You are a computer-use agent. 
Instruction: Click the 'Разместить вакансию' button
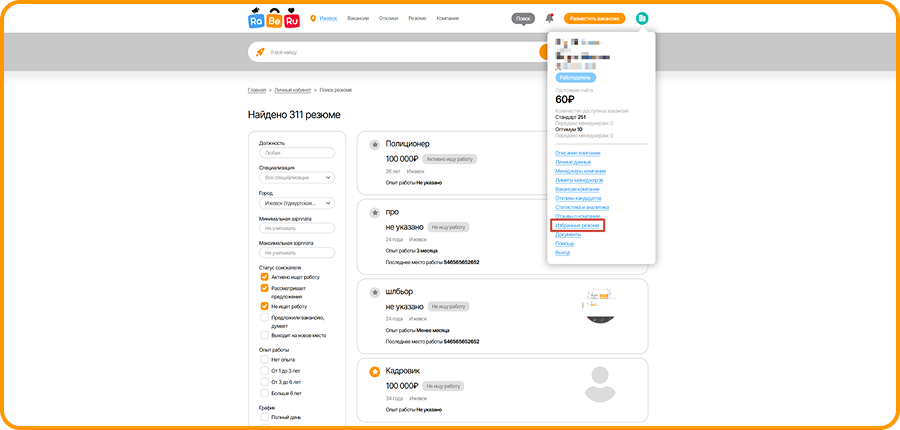click(x=594, y=18)
